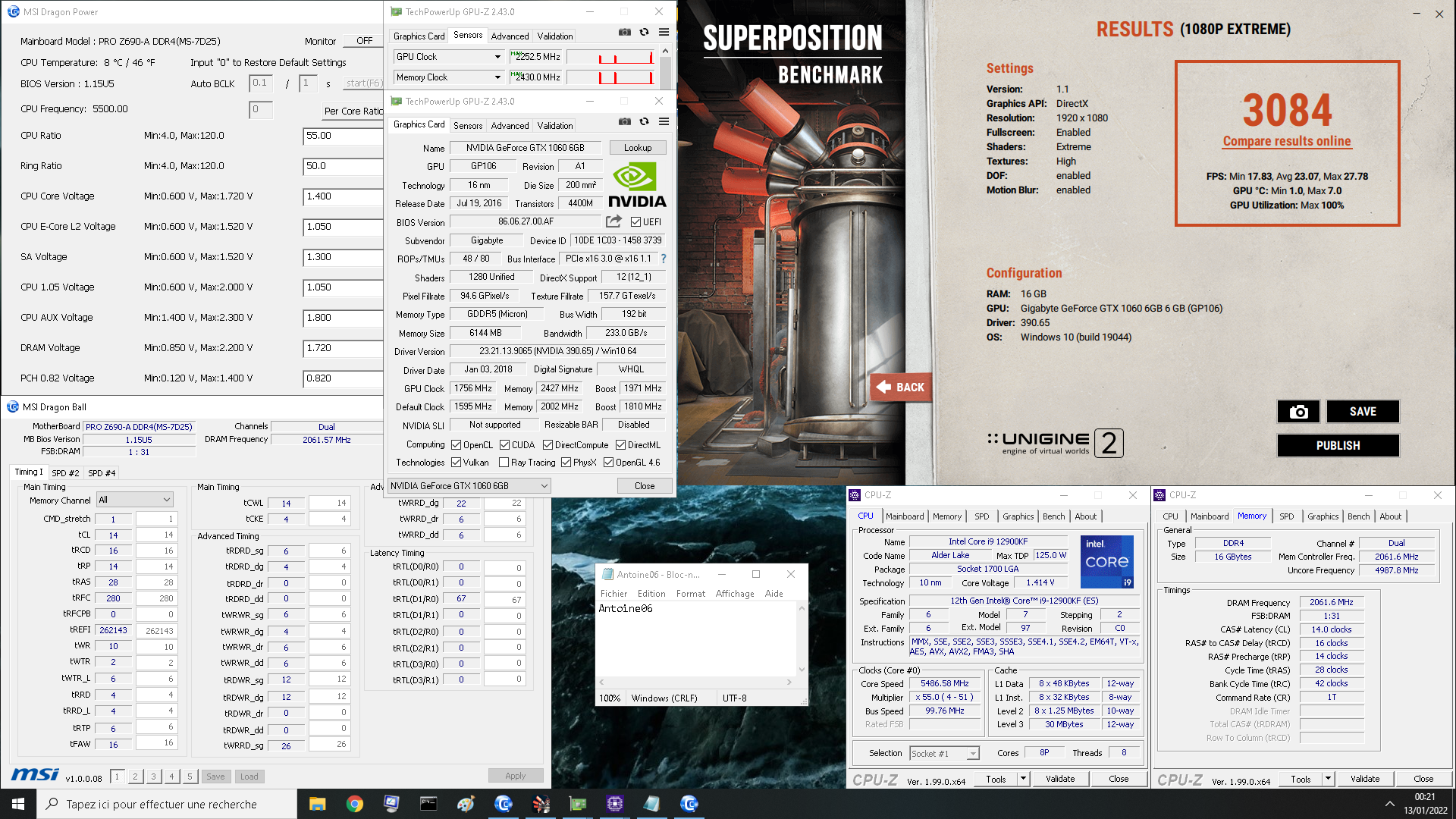Click Compare results online link

click(x=1287, y=141)
